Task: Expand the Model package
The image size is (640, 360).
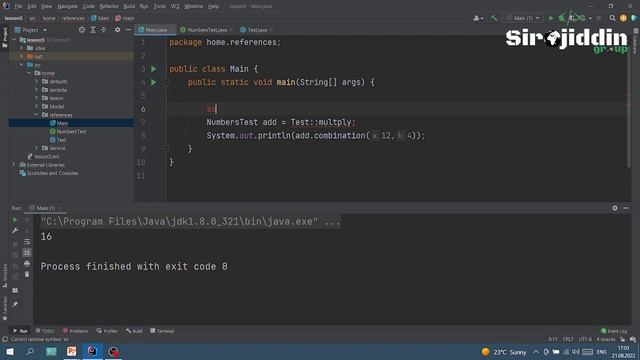Action: [x=36, y=107]
